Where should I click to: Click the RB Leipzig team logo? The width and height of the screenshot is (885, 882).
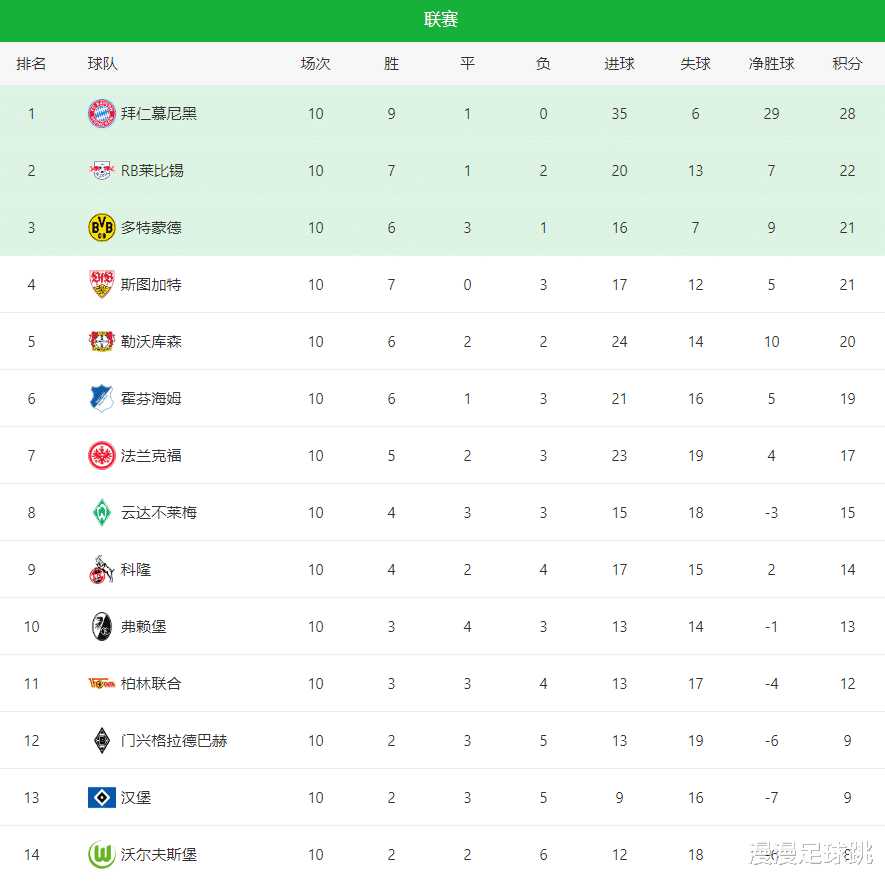[x=102, y=171]
